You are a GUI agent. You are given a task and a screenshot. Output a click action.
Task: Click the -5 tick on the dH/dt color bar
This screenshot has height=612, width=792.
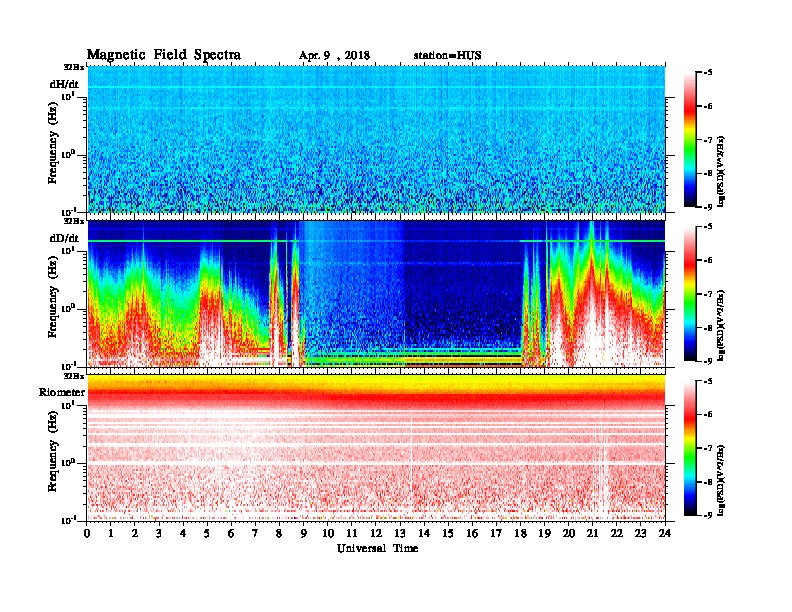coord(708,72)
